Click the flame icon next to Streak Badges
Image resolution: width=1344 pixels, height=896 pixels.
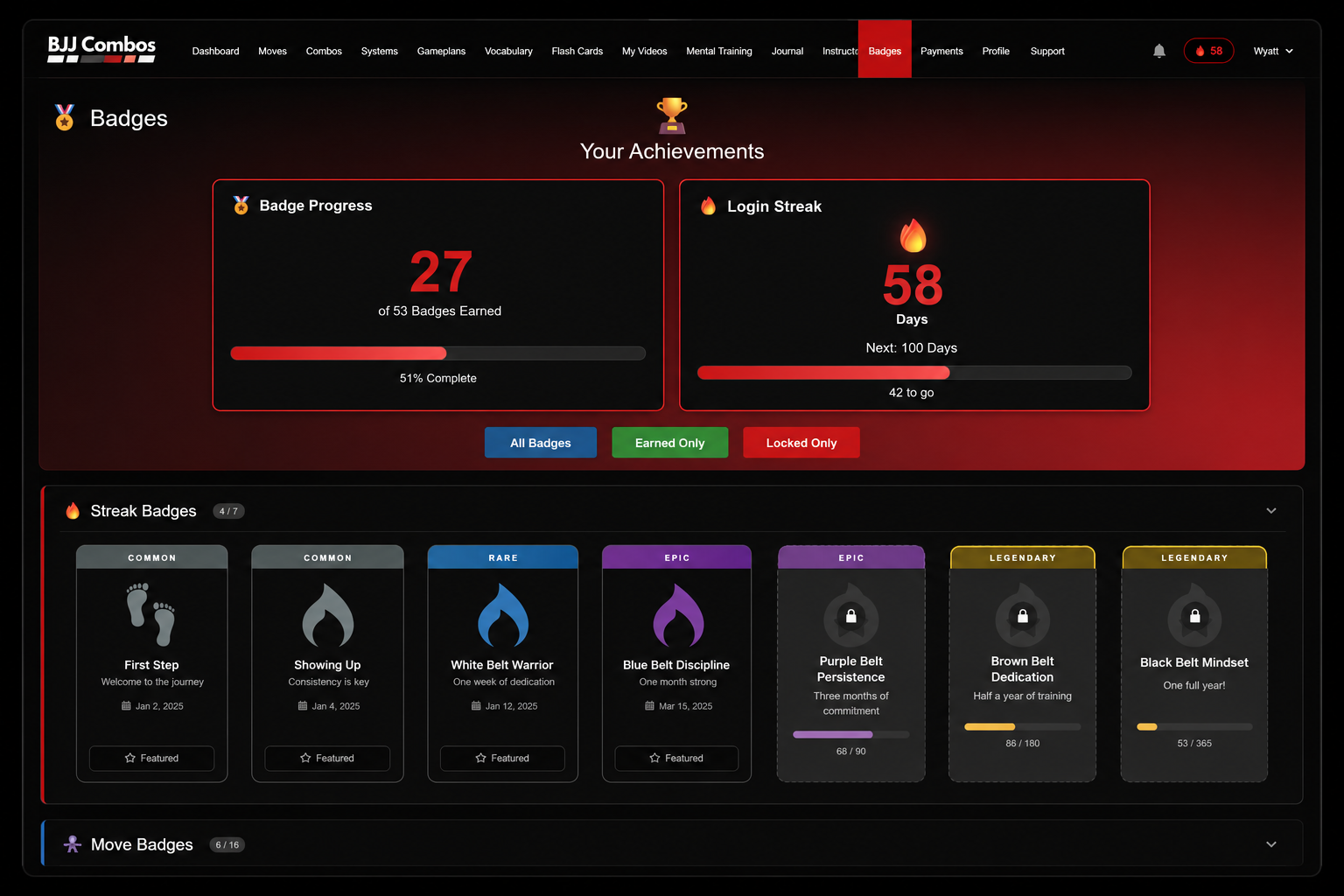73,511
